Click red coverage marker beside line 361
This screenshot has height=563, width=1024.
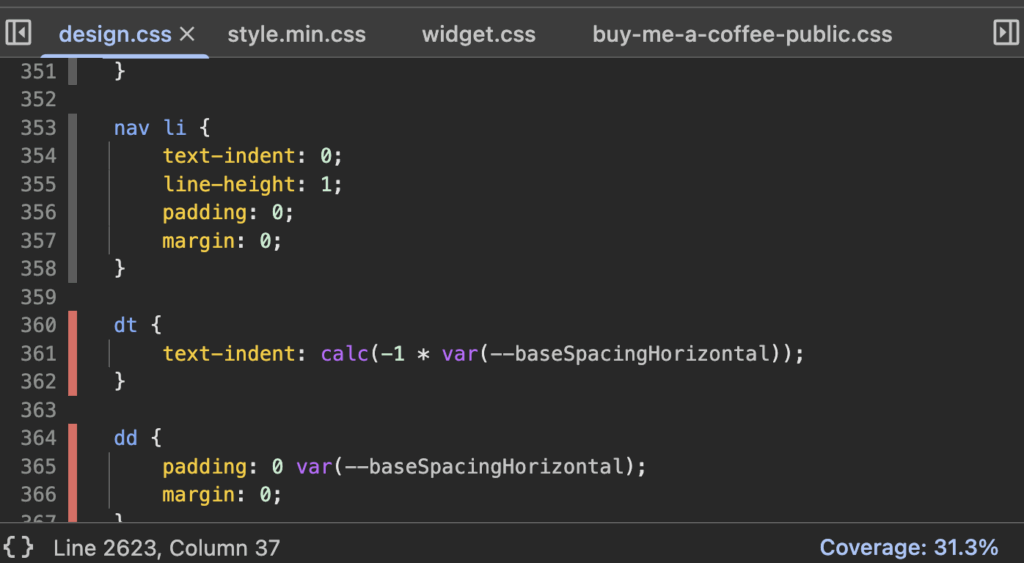coord(72,353)
